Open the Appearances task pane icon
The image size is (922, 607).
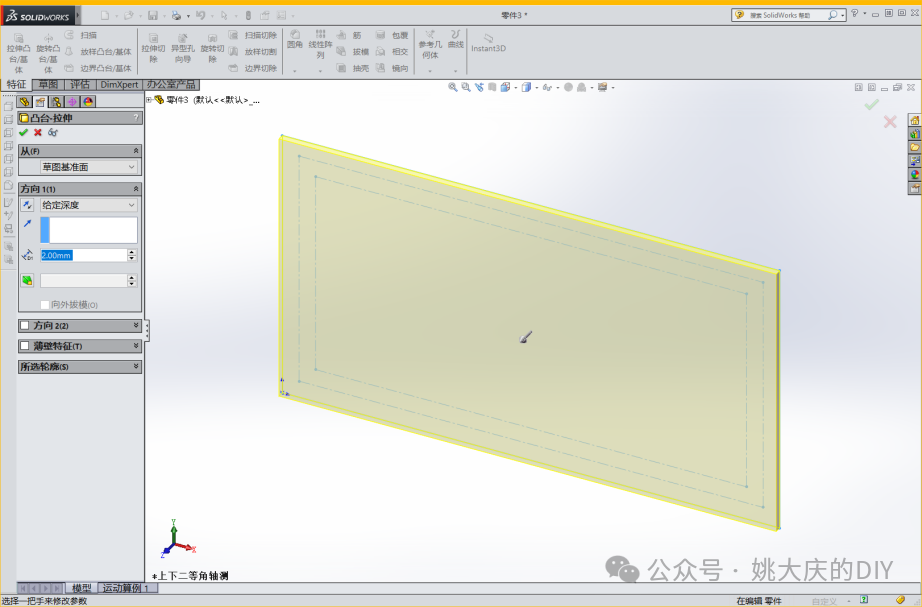pyautogui.click(x=914, y=174)
